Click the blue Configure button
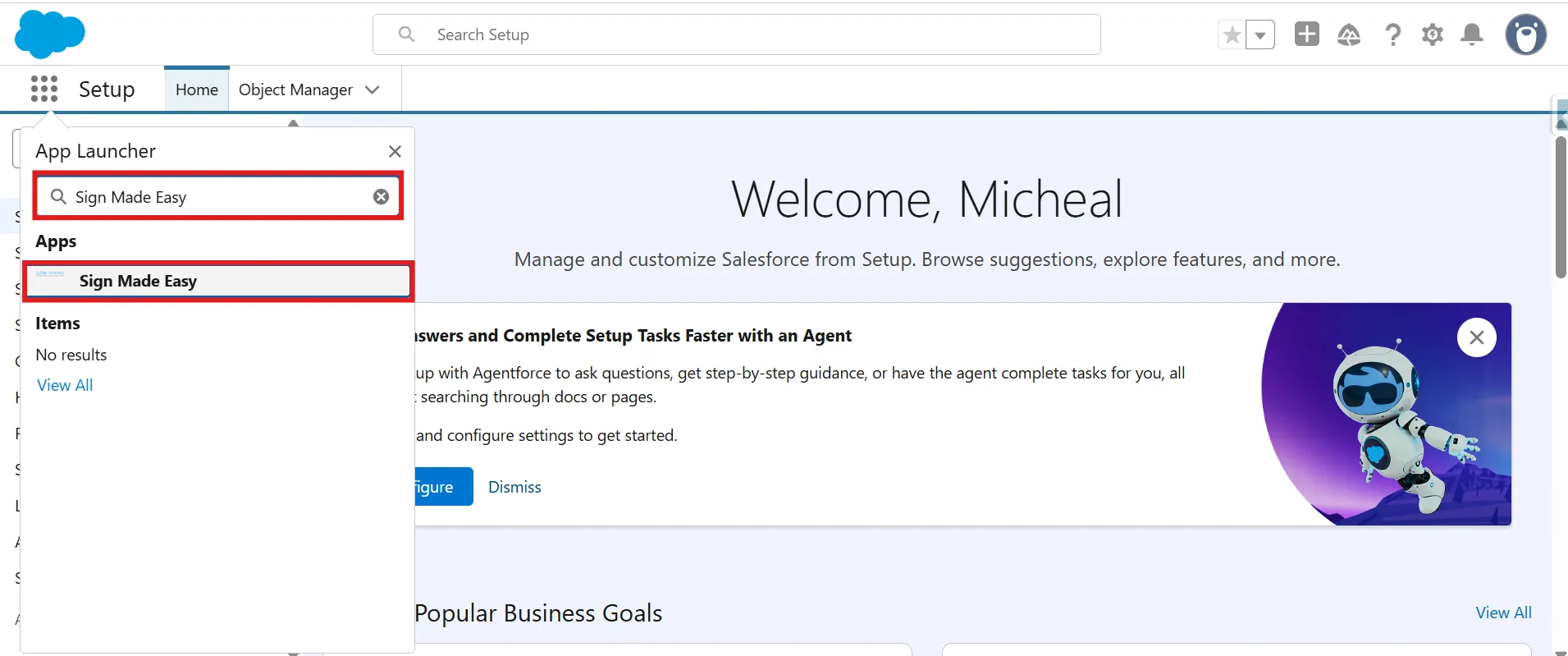 pyautogui.click(x=444, y=487)
